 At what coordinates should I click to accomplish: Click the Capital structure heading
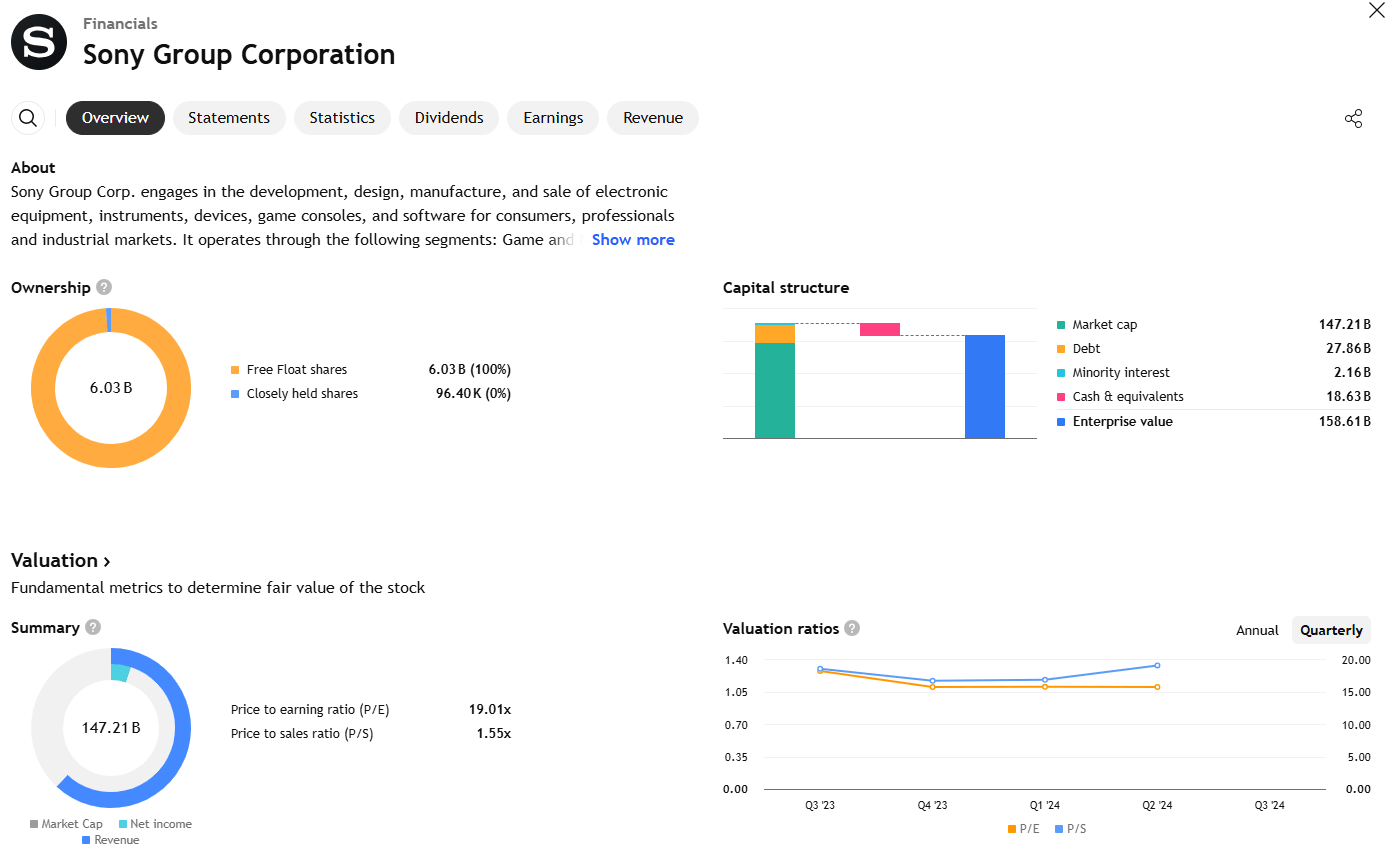(786, 288)
